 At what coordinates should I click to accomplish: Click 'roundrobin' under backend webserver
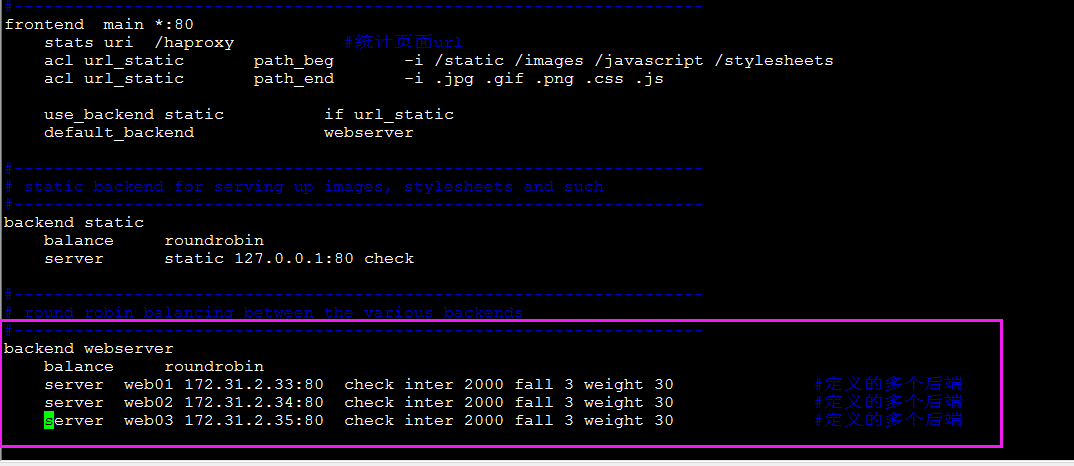214,367
